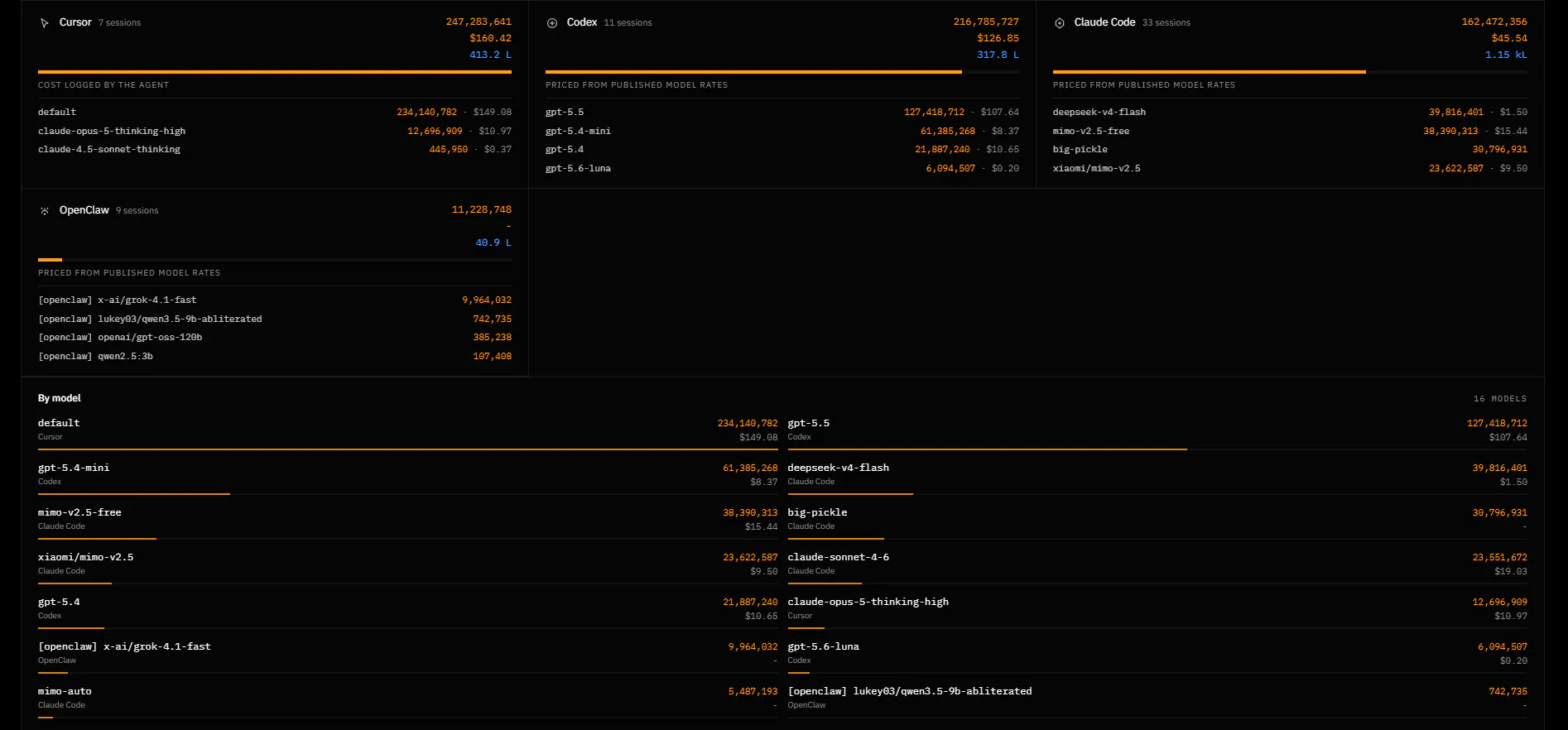Click Cursor total tokens 247,283,641
This screenshot has height=730, width=1568.
479,22
